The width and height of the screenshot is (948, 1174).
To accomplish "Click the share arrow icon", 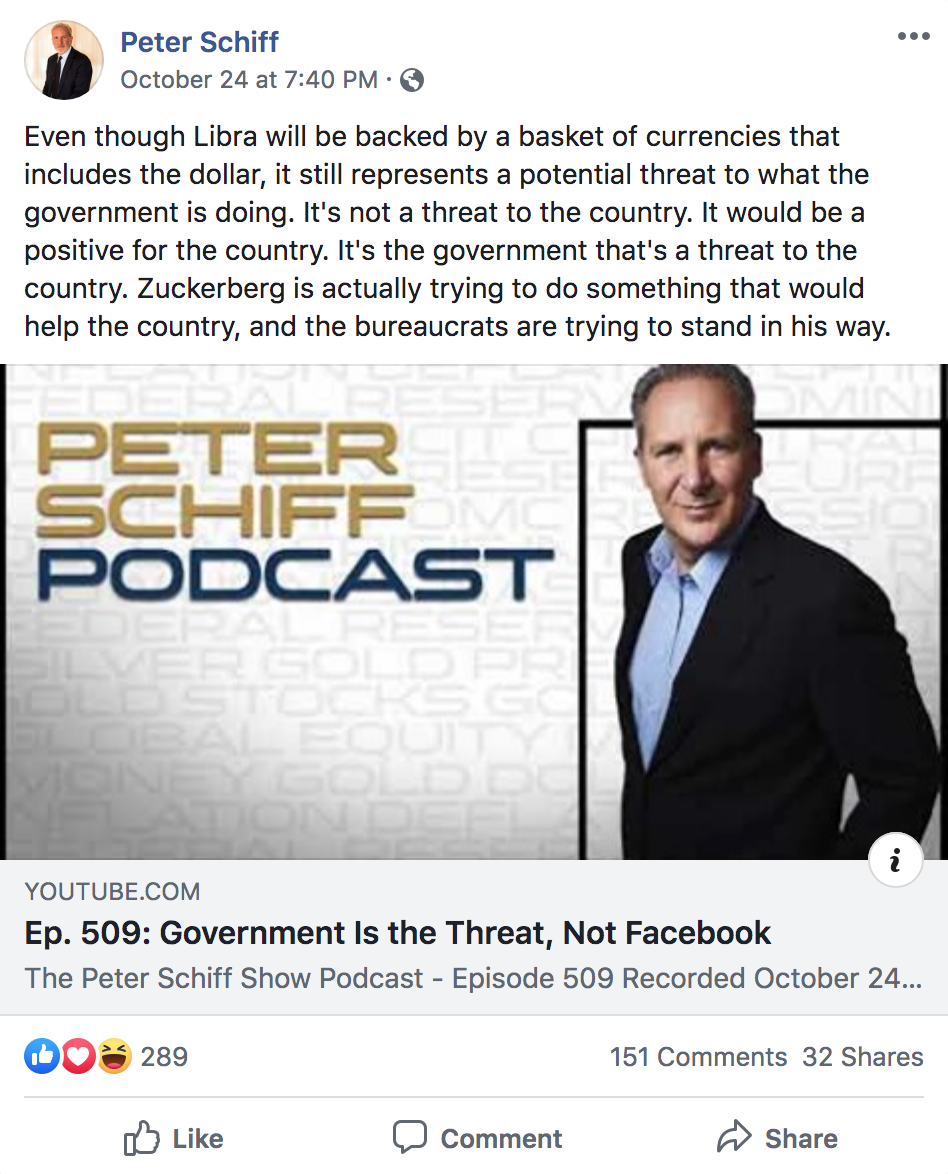I will click(x=734, y=1137).
